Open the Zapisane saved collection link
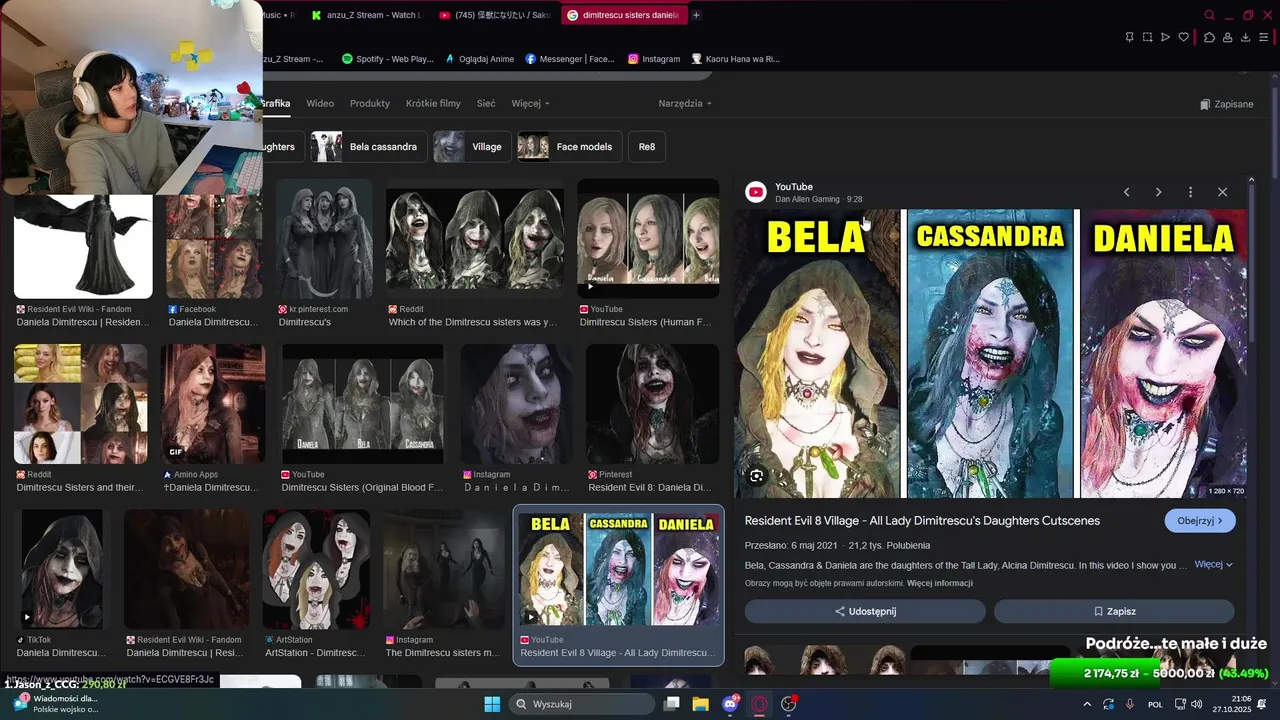 point(1226,104)
